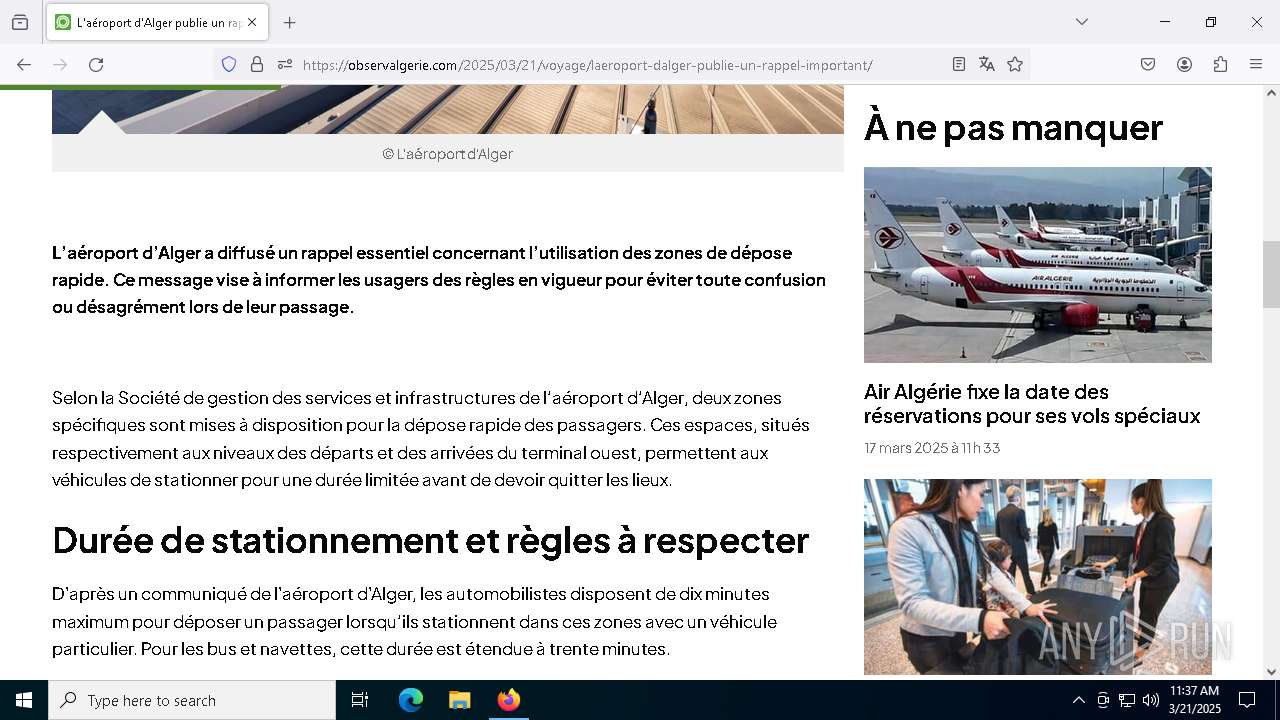Click the '© L'aéroport d'Alger' image caption

[x=448, y=154]
